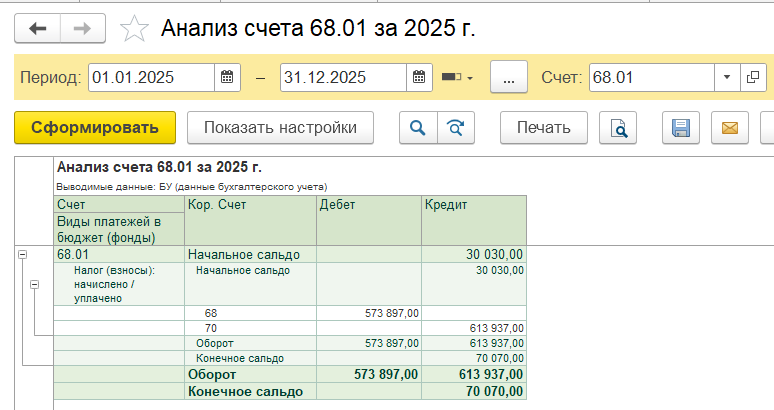Collapse the 68.01 account group
This screenshot has height=410, width=774.
pos(22,256)
